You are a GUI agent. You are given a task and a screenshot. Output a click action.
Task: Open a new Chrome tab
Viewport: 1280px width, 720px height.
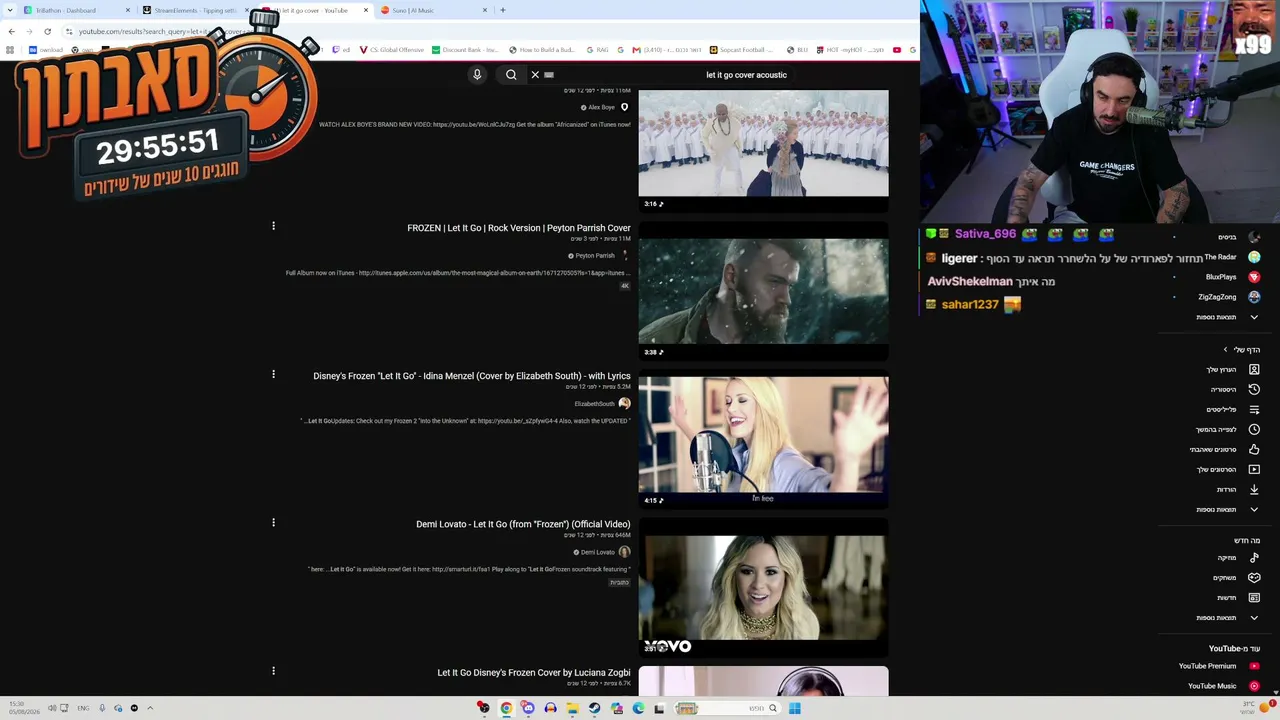point(502,10)
